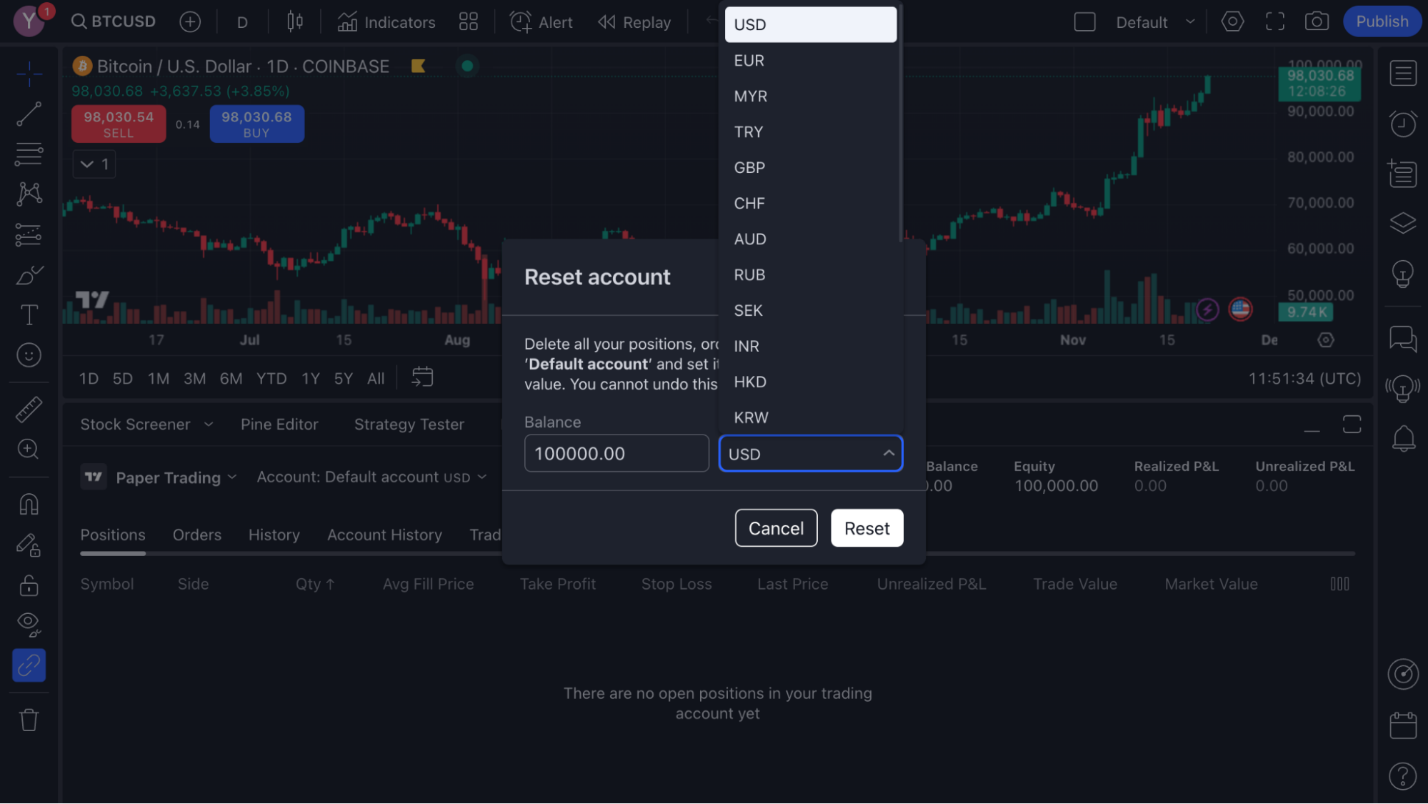Open symbol search for BTCUSD
Screen dimensions: 1428x804
(x=113, y=22)
